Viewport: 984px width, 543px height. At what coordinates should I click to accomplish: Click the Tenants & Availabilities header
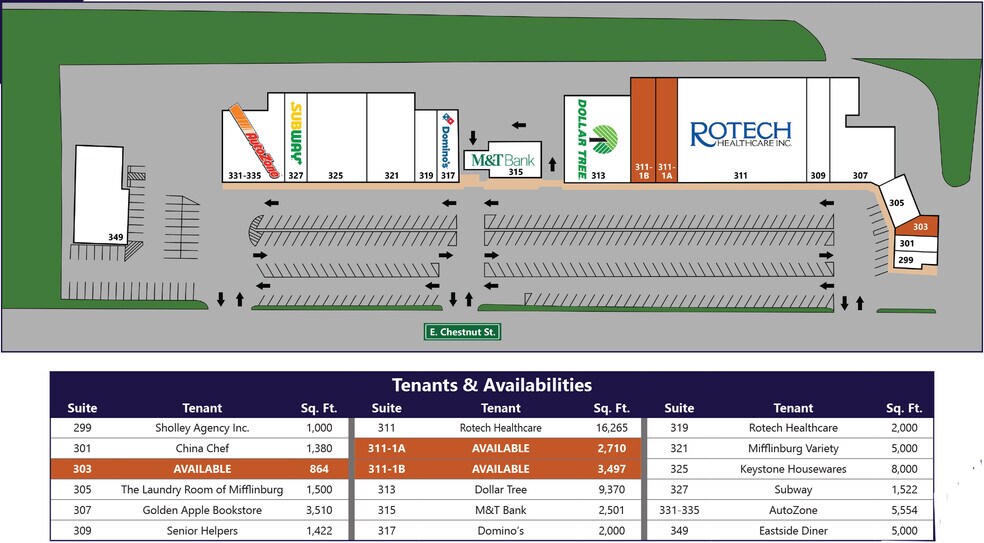pos(491,385)
